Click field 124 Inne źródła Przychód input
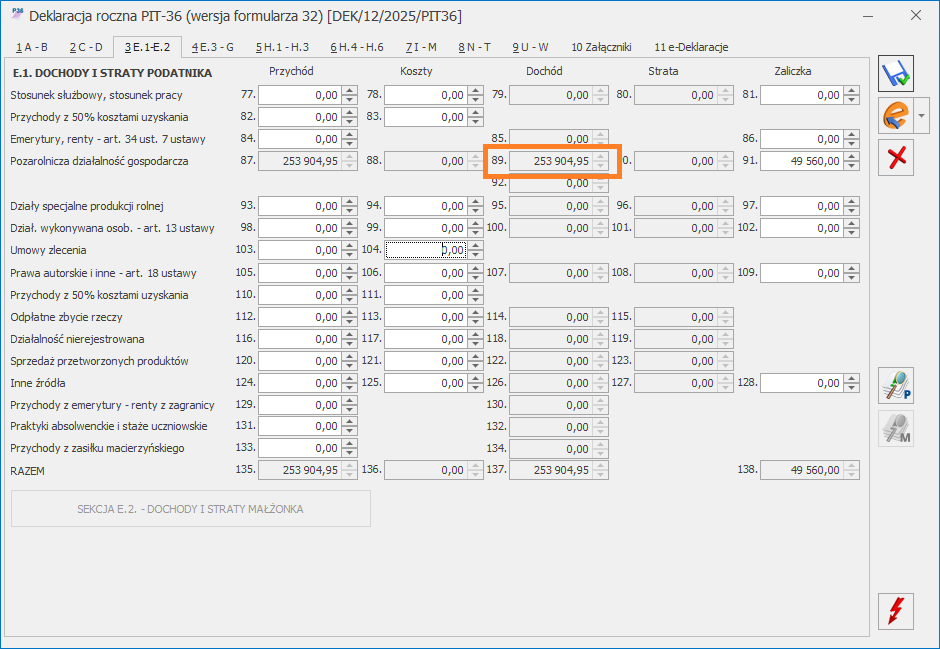Image resolution: width=940 pixels, height=649 pixels. click(x=299, y=383)
